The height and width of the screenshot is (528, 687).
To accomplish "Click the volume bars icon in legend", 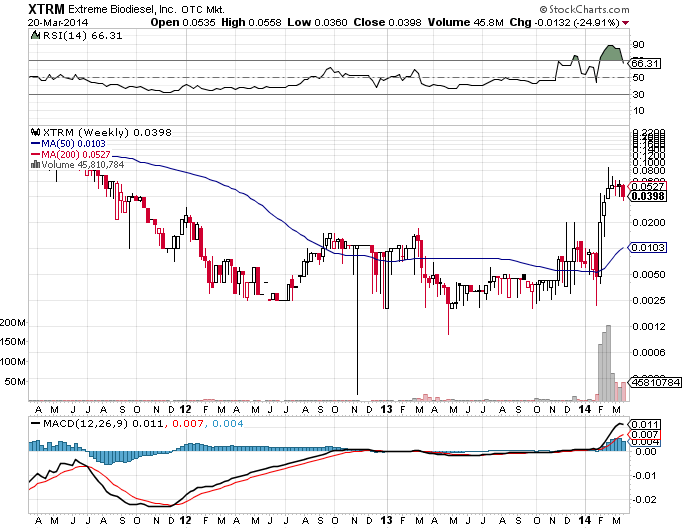I will click(35, 165).
